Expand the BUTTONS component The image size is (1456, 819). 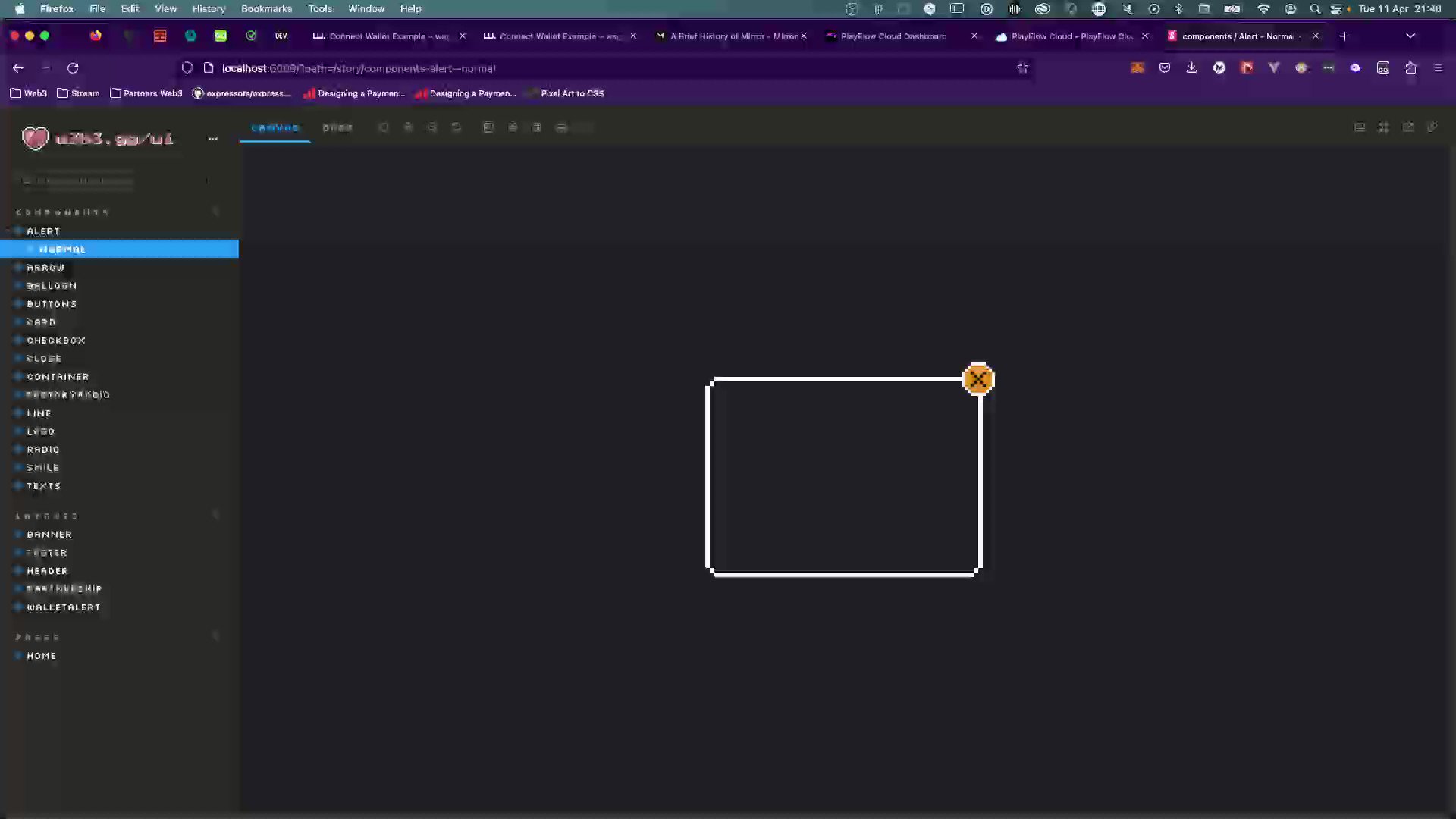coord(52,304)
